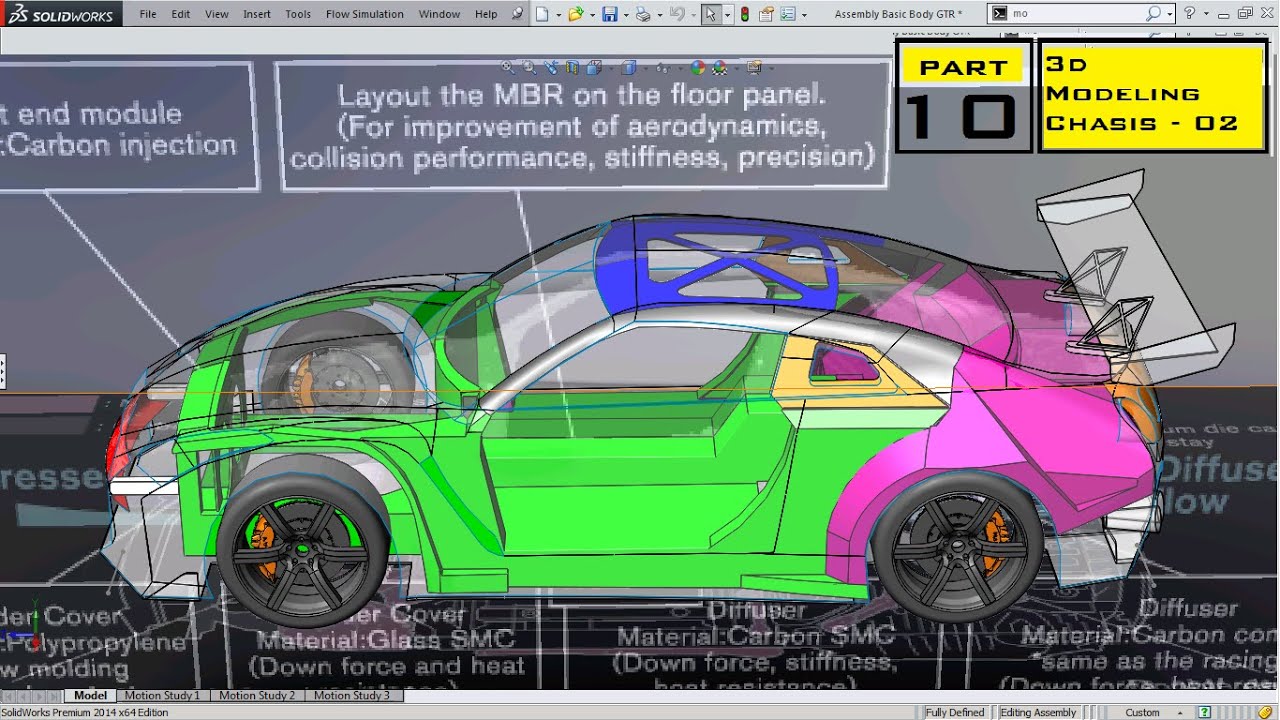
Task: Switch to Motion Study 3 tab
Action: pyautogui.click(x=352, y=695)
